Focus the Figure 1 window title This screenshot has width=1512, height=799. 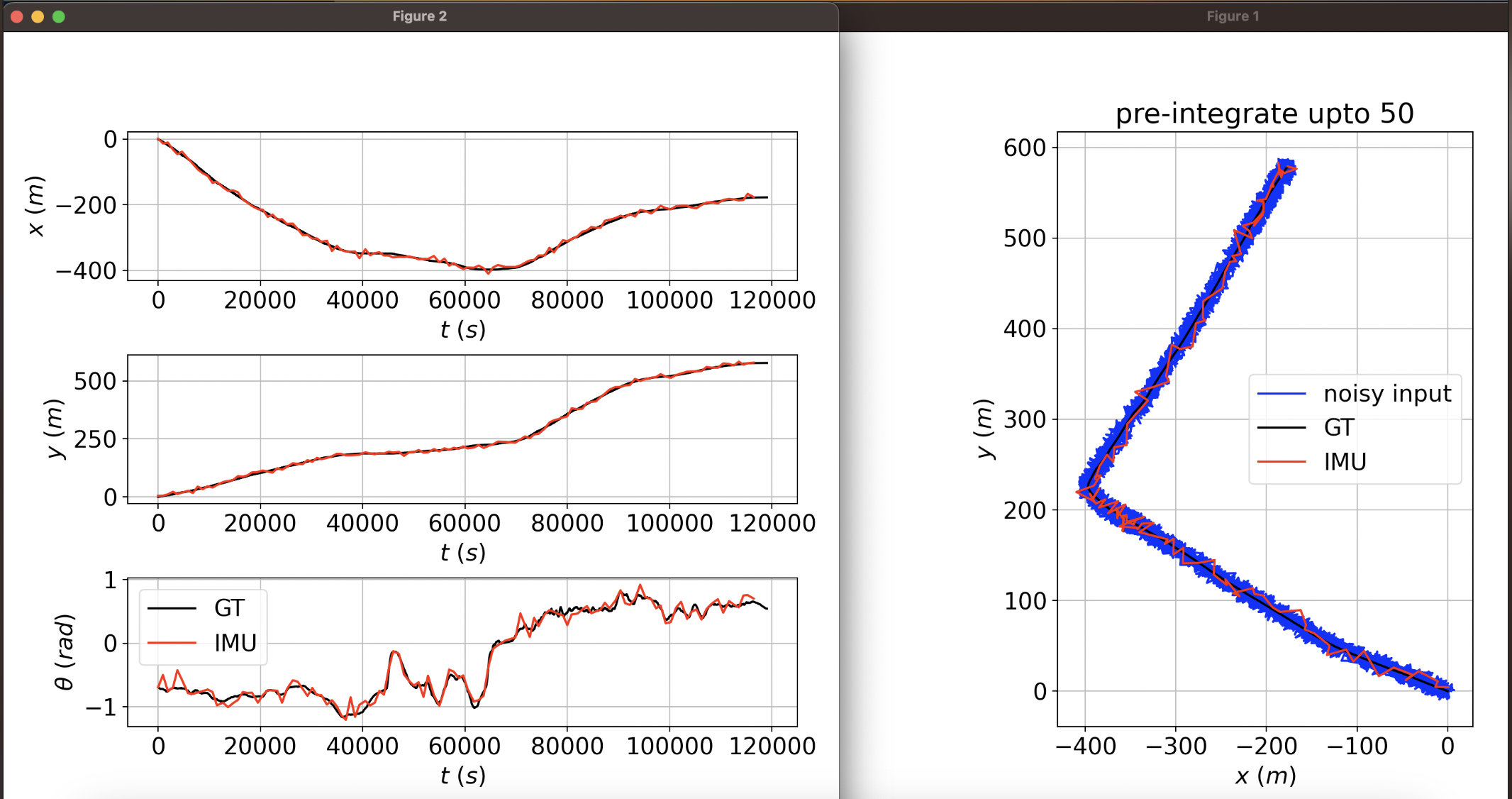coord(1233,16)
